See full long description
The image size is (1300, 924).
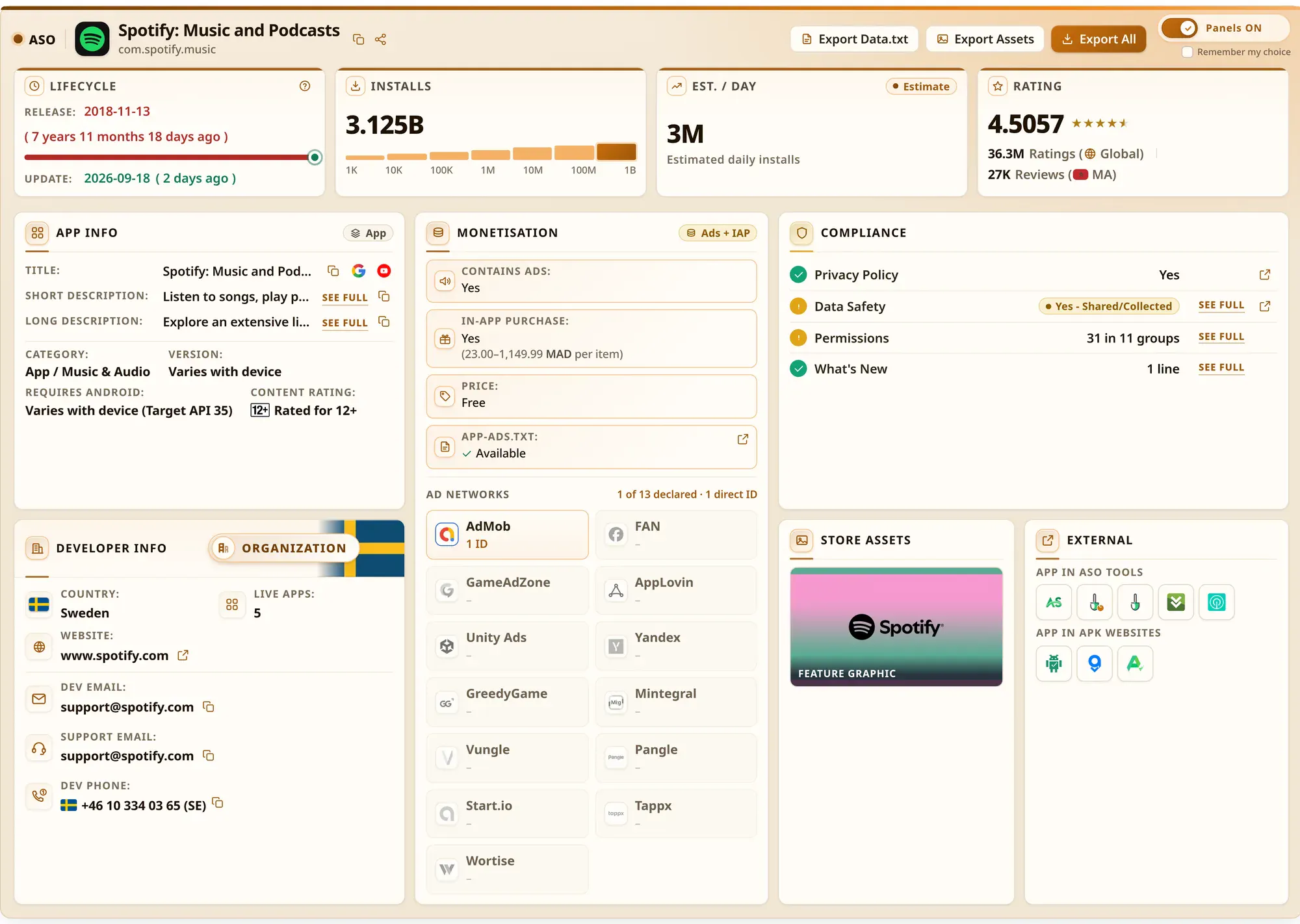point(344,323)
